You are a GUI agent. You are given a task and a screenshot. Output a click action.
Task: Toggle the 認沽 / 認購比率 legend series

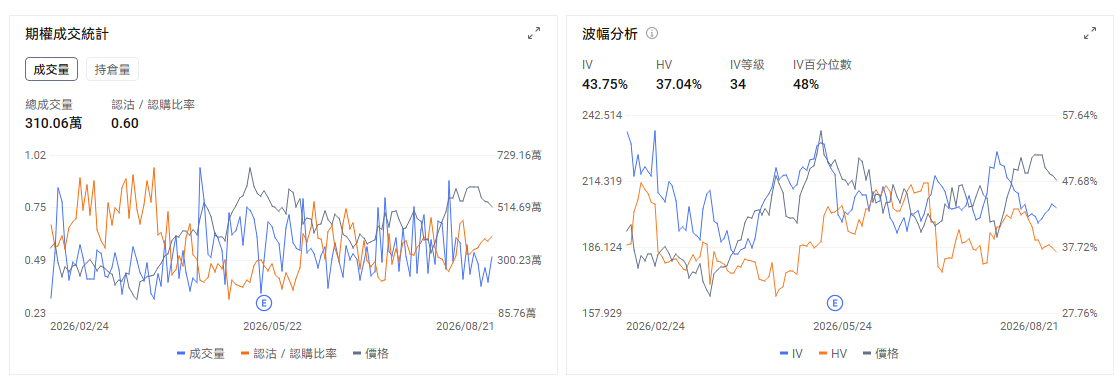coord(289,353)
